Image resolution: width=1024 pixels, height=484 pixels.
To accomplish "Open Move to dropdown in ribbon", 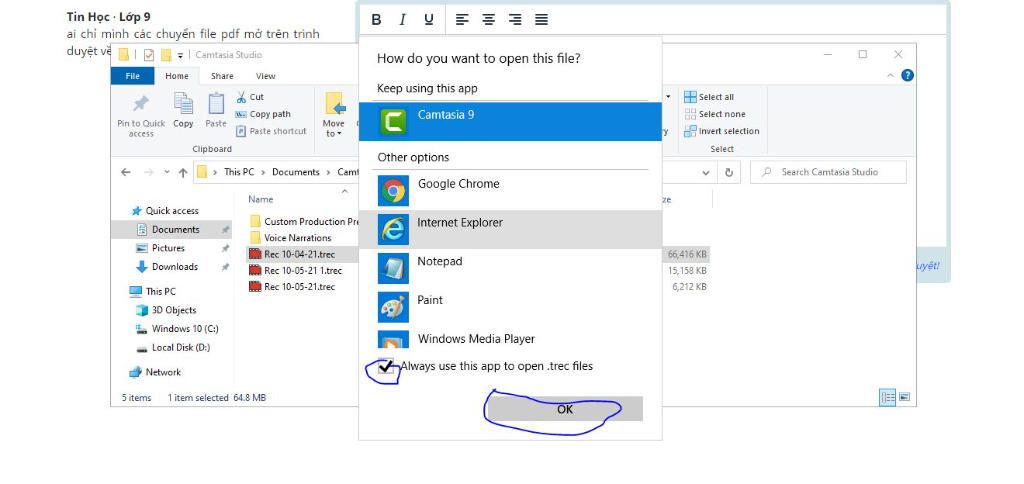I will point(334,114).
